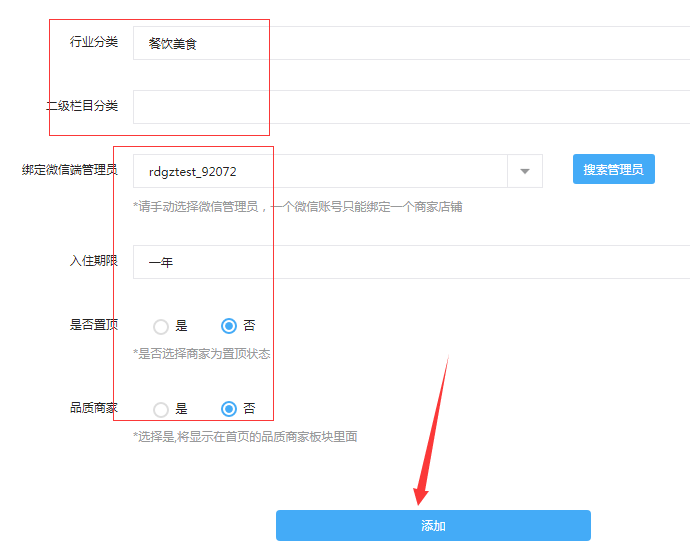Open the 入住期限 dropdown showing 一年
This screenshot has width=690, height=545.
(x=411, y=262)
